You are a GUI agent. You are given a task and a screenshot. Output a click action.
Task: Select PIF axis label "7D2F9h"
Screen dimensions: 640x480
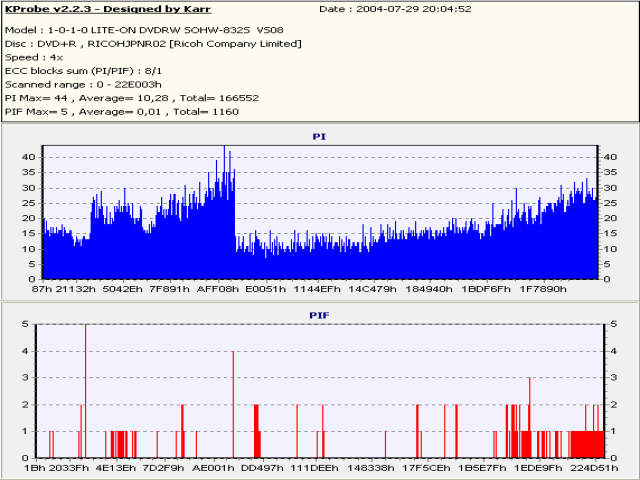coord(163,468)
